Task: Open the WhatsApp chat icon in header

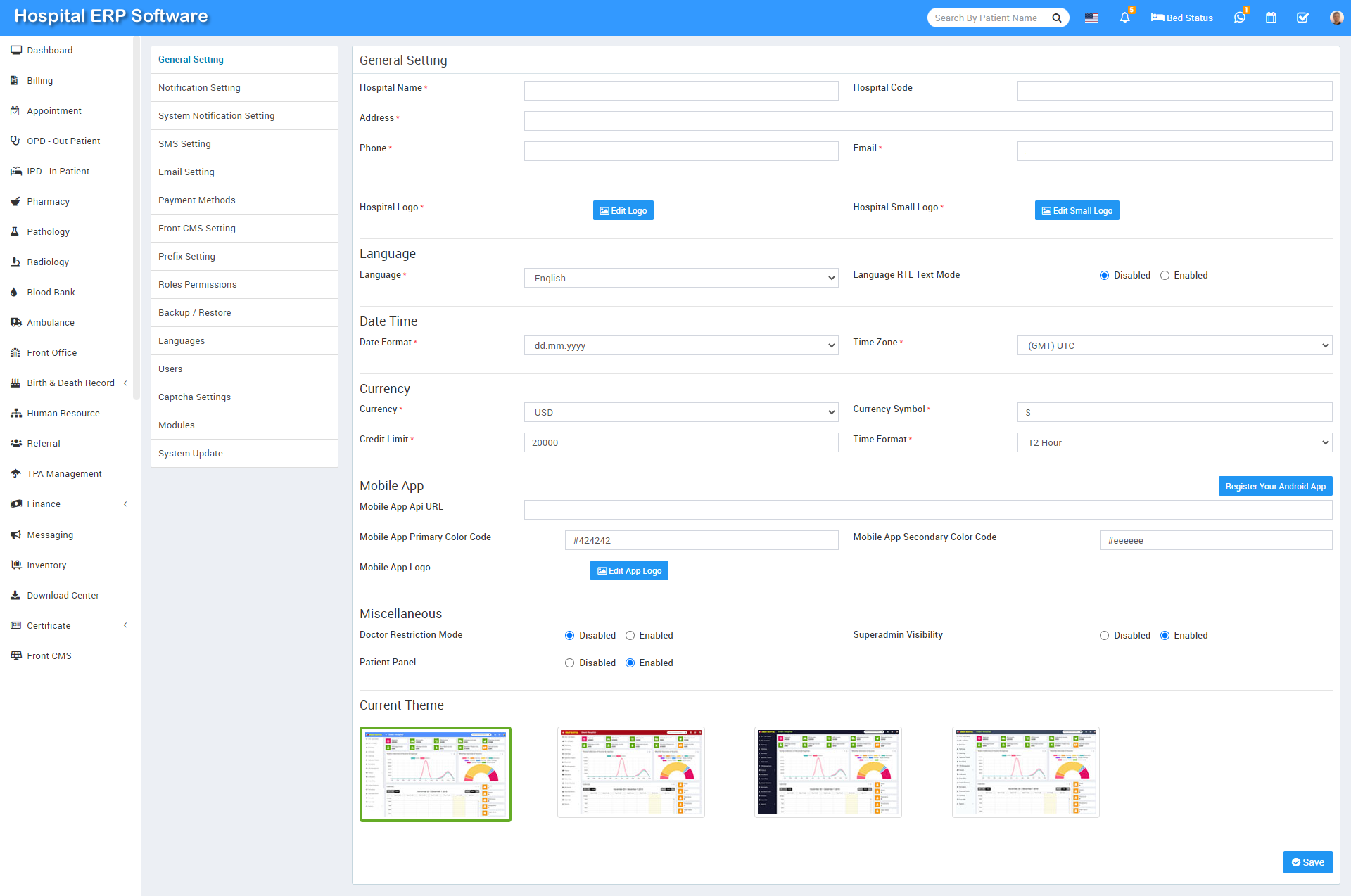Action: click(1239, 18)
